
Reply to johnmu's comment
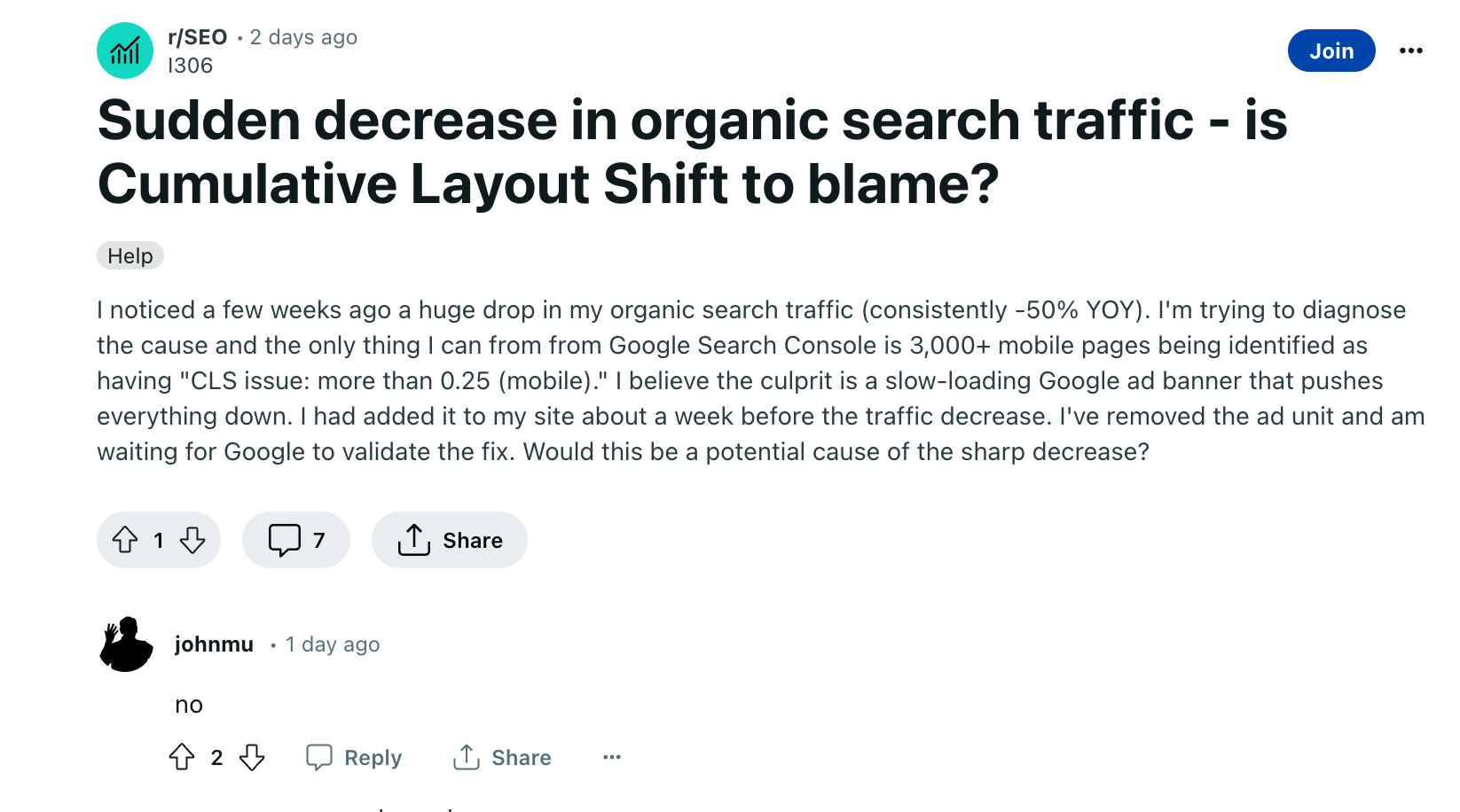tap(354, 757)
